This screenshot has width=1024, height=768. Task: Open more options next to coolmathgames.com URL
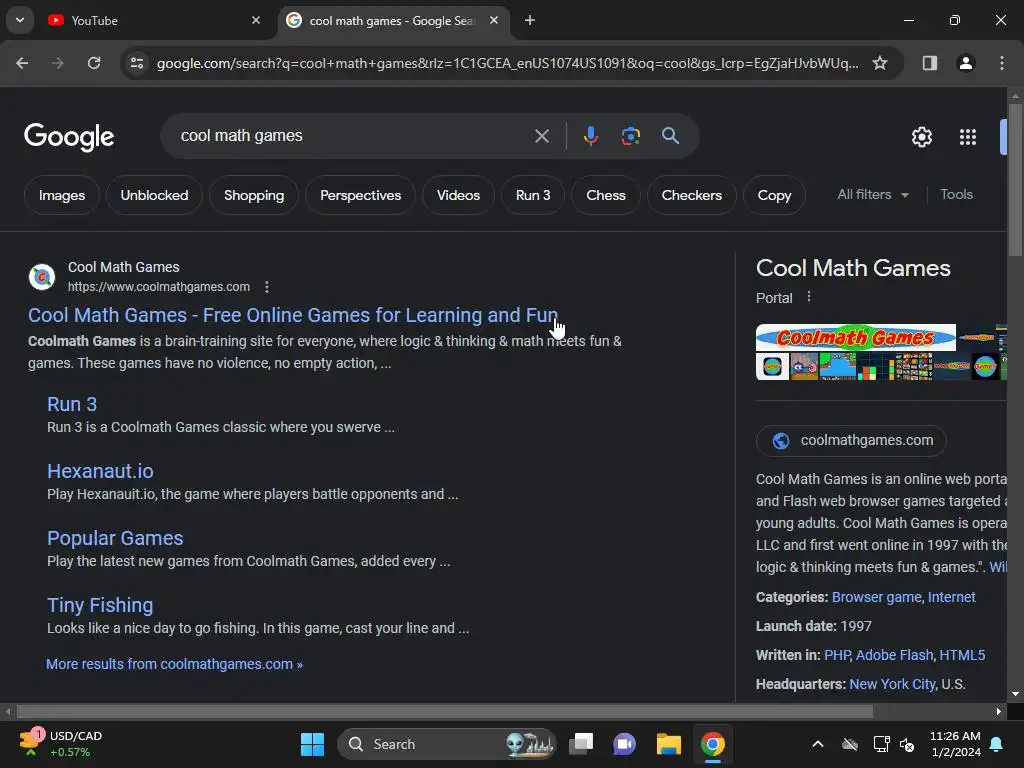pos(266,287)
